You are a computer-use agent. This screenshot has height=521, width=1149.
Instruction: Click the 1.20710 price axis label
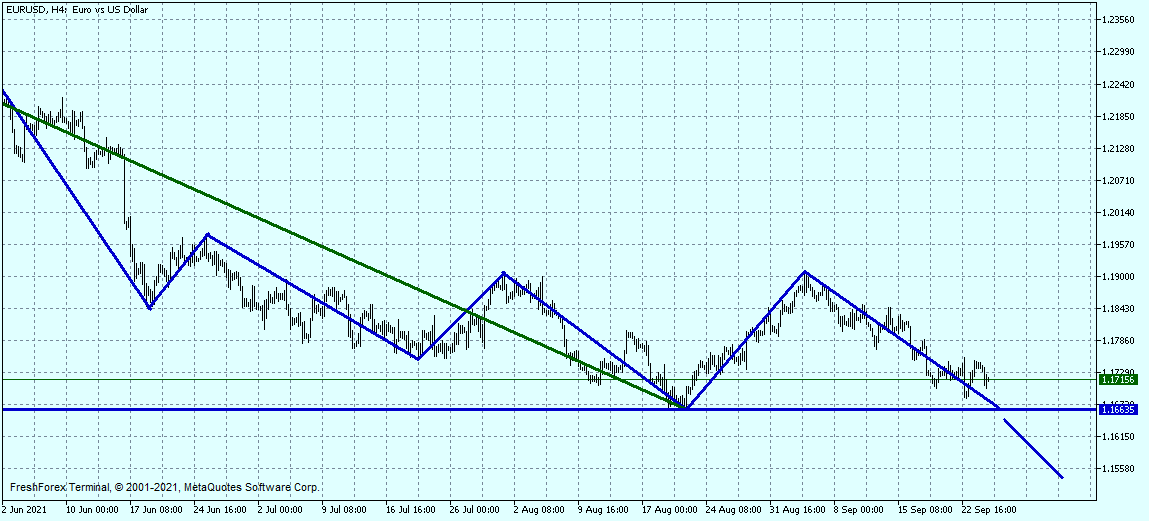pos(1118,180)
